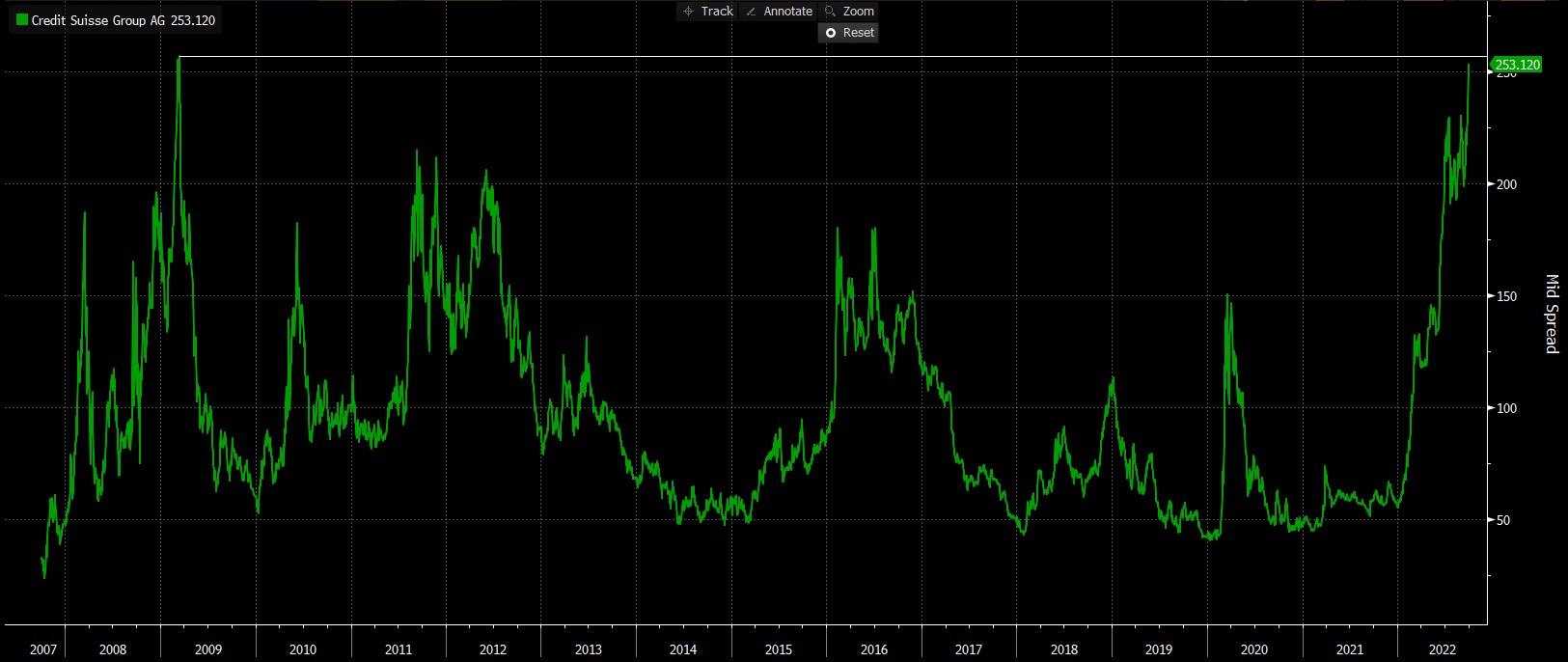Click the 2014 x-axis label
Viewport: 1568px width, 662px height.
click(683, 649)
